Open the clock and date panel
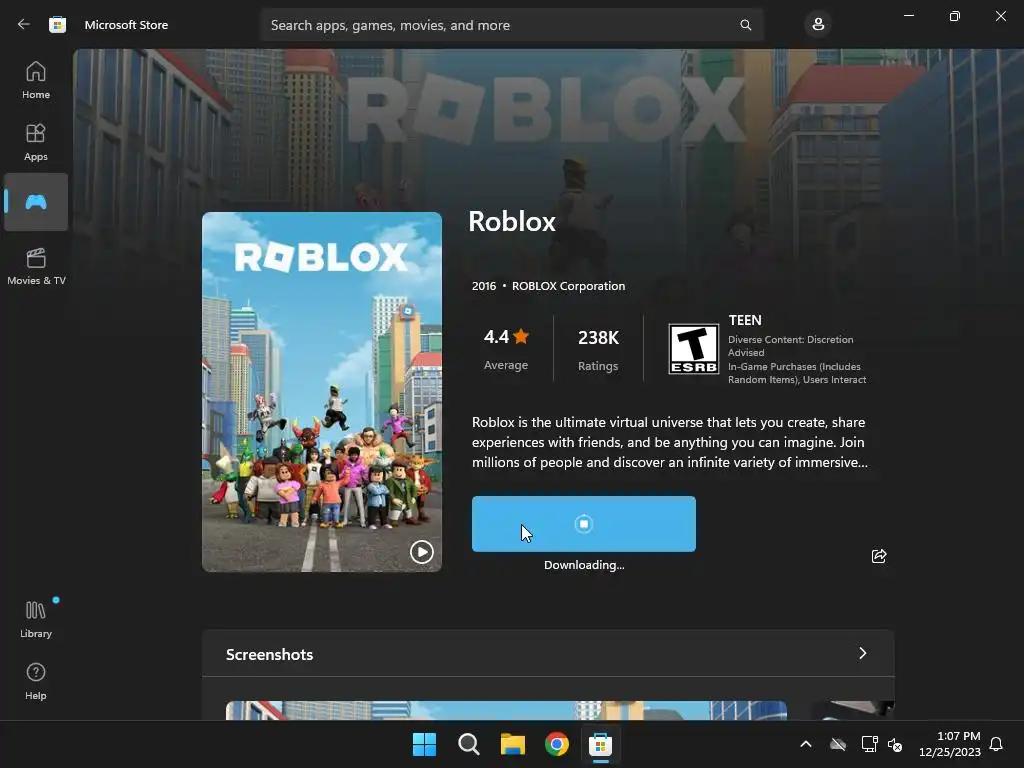This screenshot has width=1024, height=768. [x=950, y=744]
